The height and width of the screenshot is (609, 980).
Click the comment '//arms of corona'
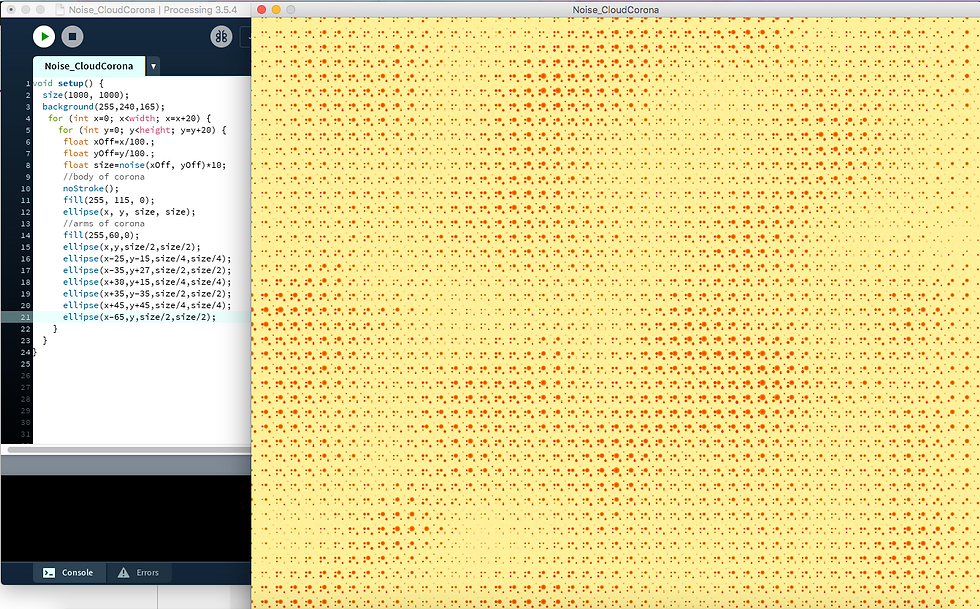pos(104,223)
